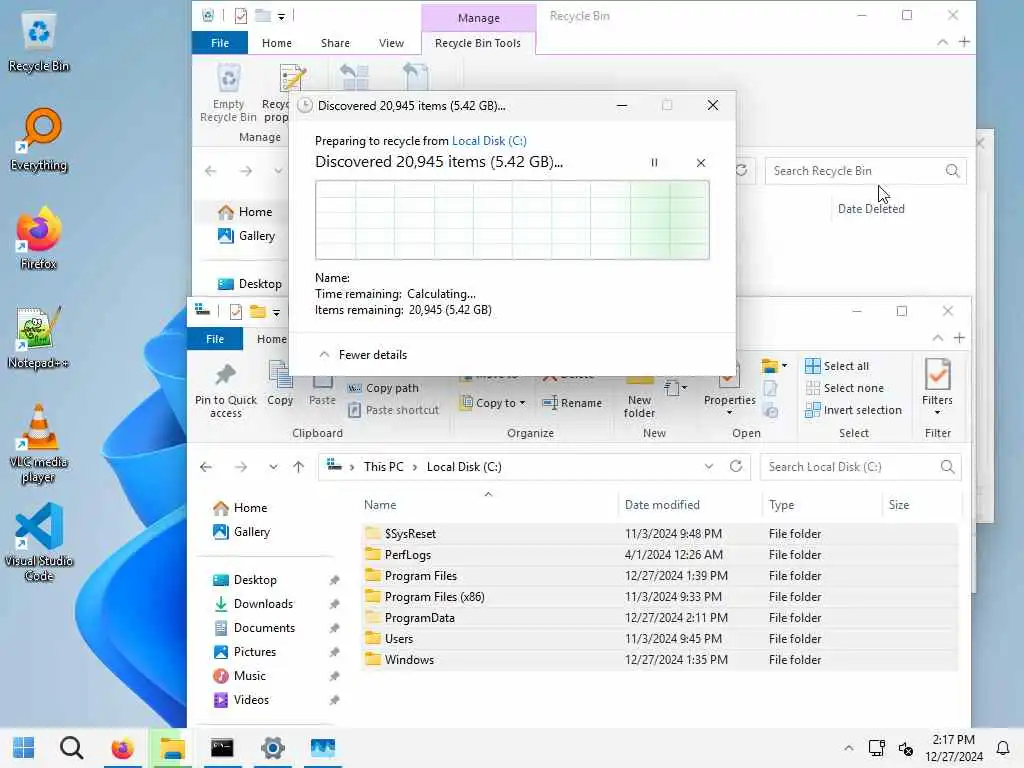Pause the recycle operation in the dialog

(654, 163)
